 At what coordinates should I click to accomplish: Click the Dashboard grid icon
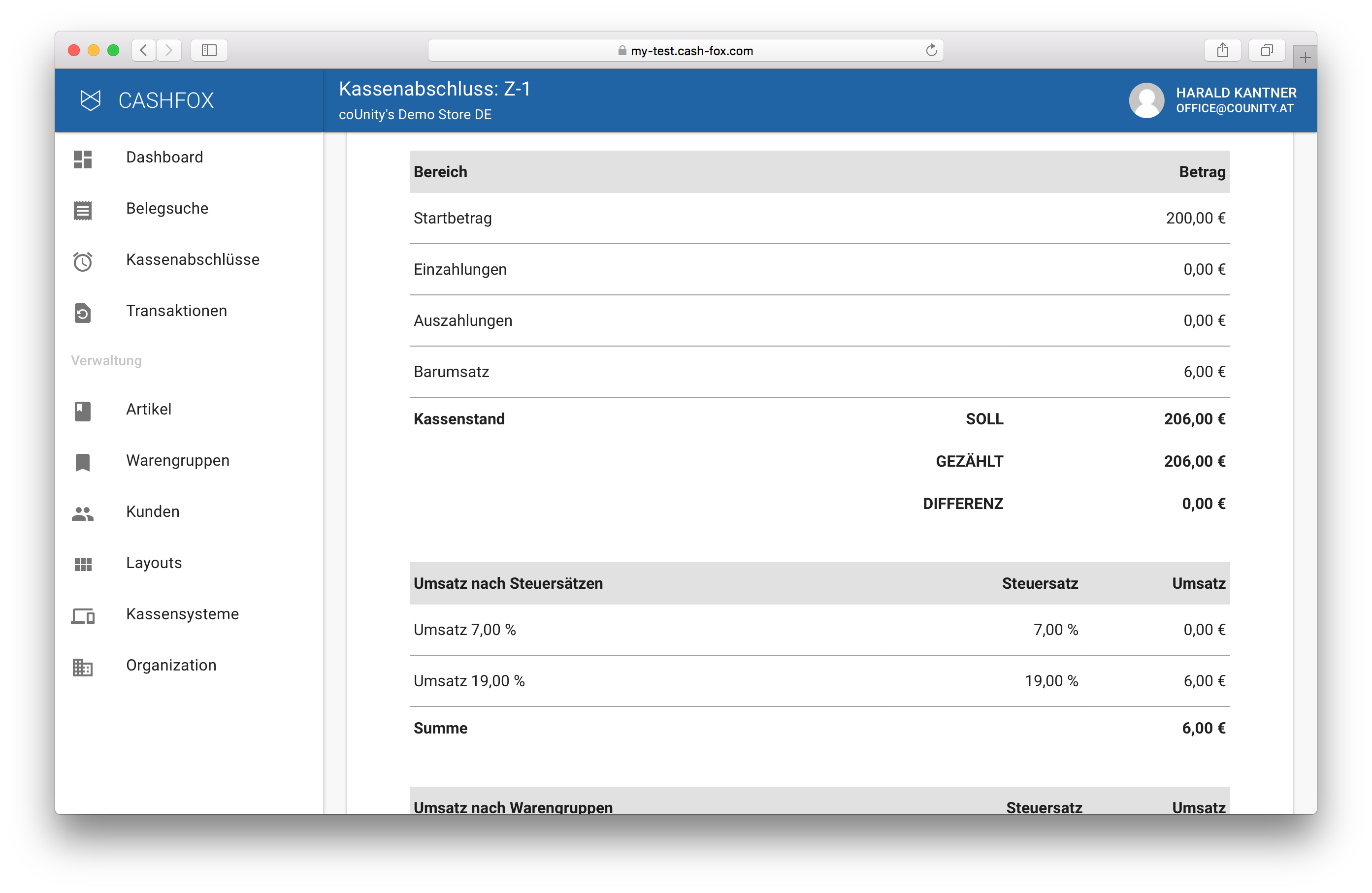(82, 159)
